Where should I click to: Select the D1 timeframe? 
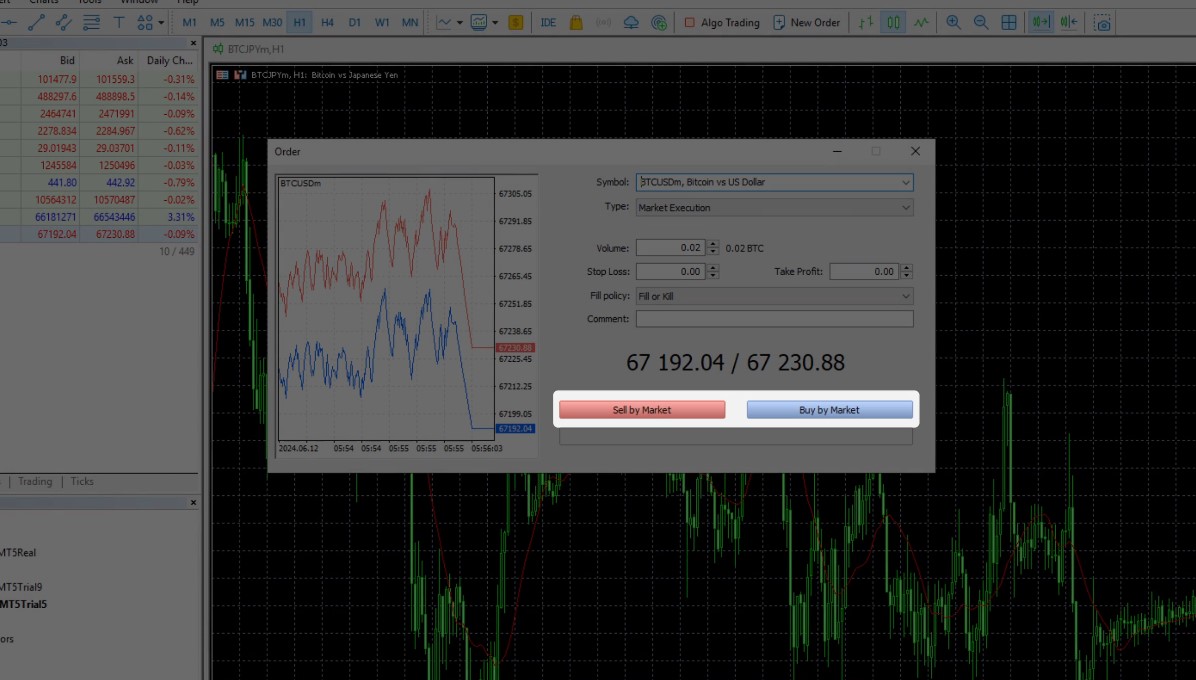pos(355,23)
